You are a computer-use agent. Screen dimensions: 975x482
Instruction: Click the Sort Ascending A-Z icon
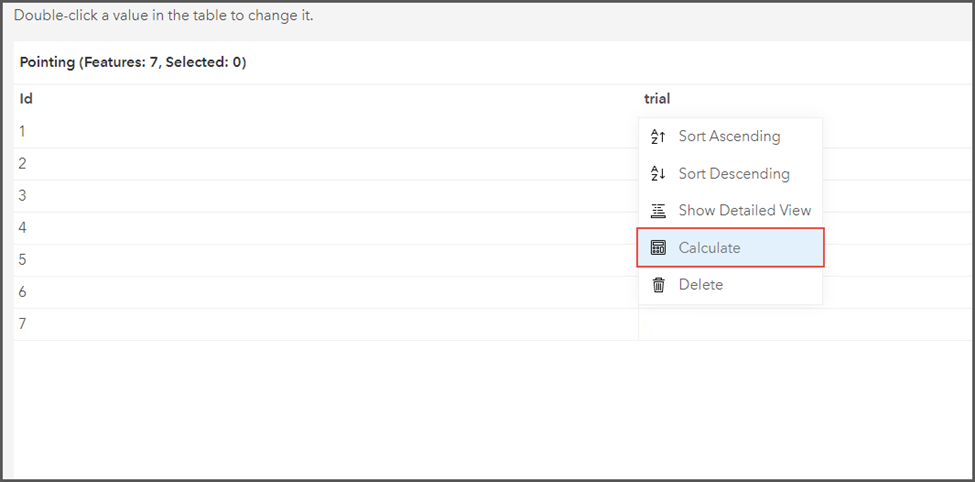[658, 136]
